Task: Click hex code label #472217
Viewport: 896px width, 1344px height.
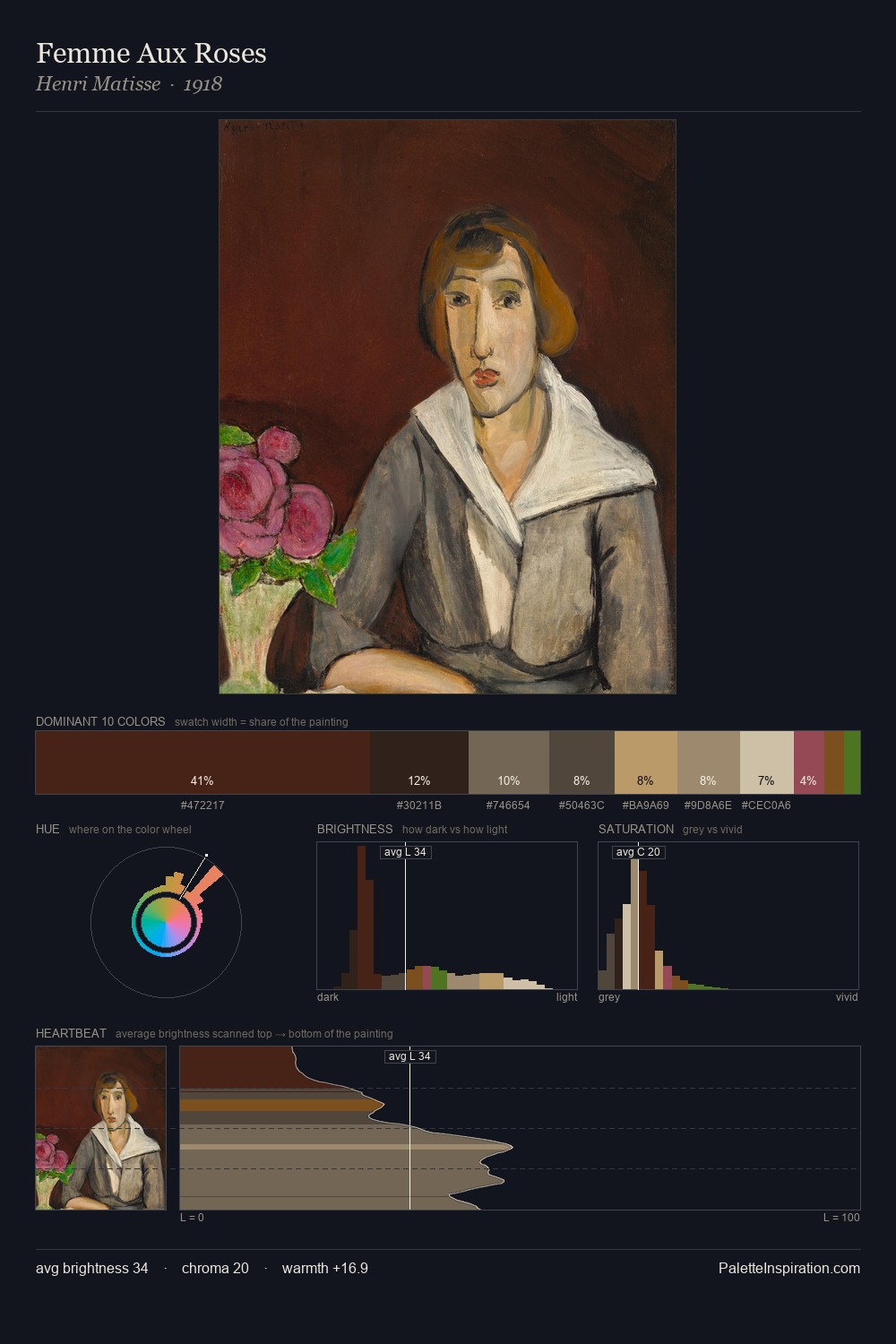Action: (202, 806)
